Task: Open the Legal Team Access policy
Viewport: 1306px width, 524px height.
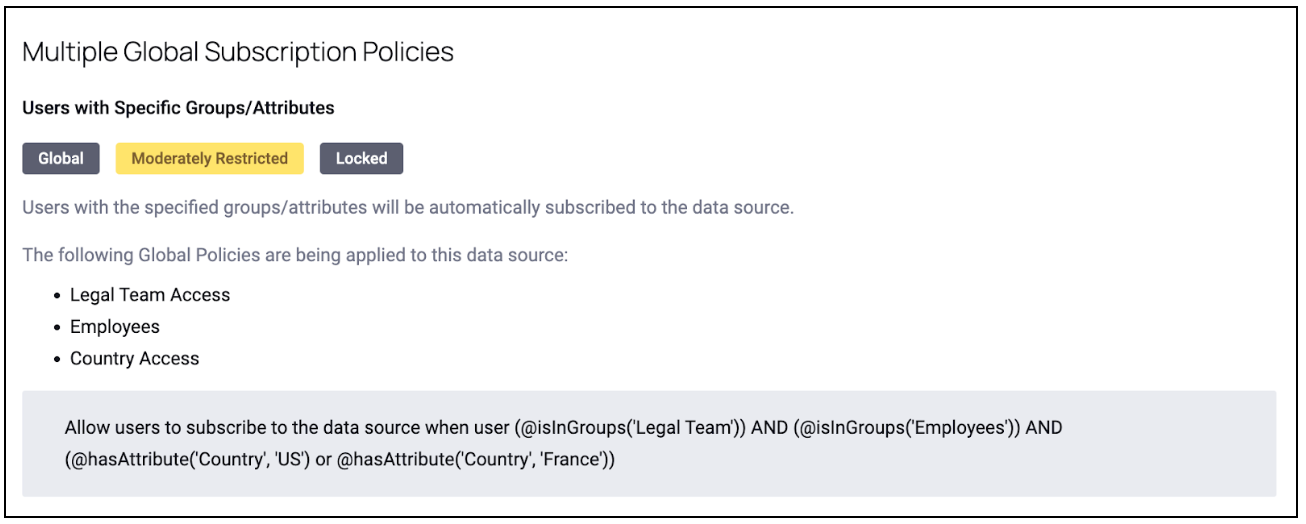Action: 150,295
